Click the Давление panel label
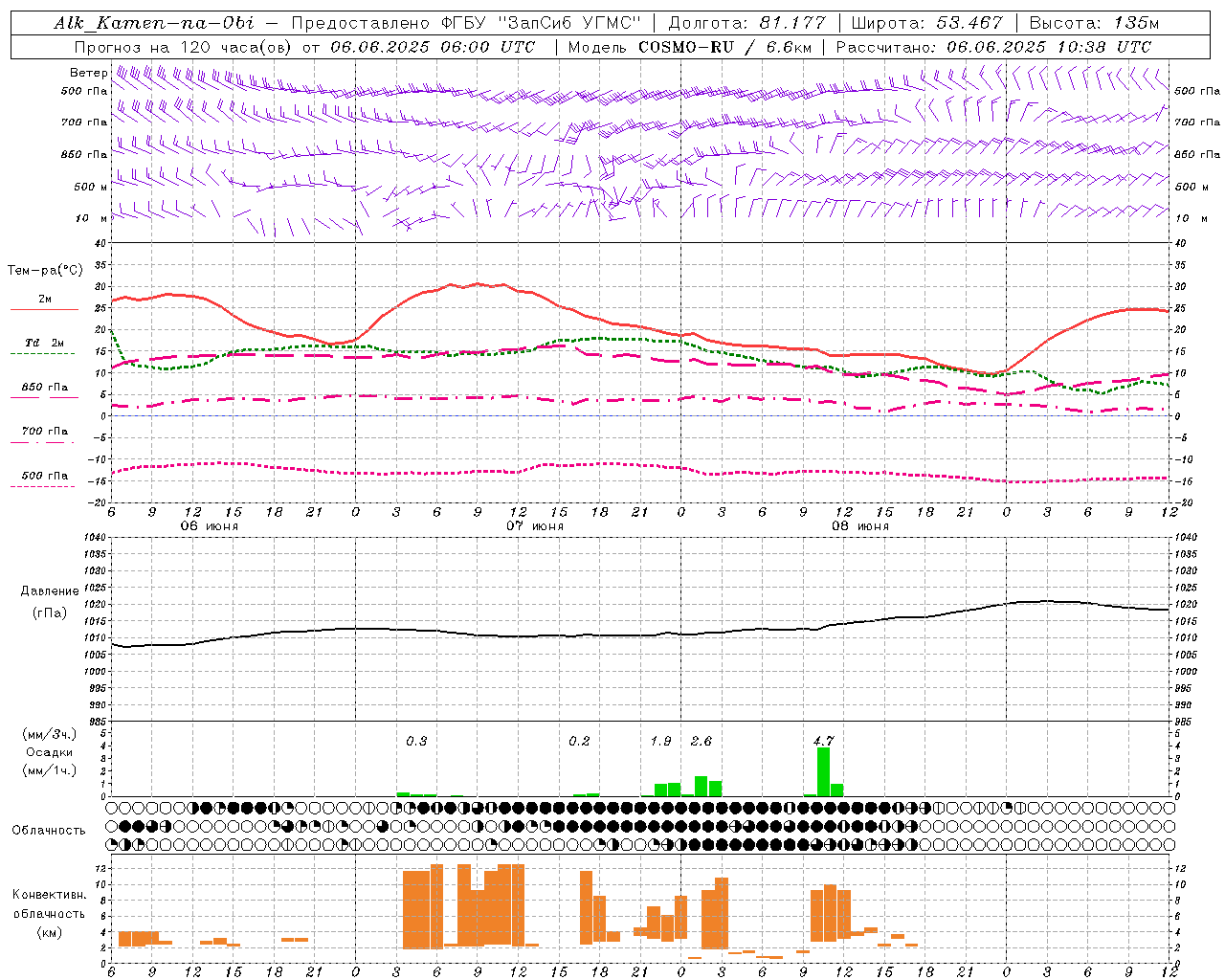Screen dimensions: 1225x980 tap(50, 591)
